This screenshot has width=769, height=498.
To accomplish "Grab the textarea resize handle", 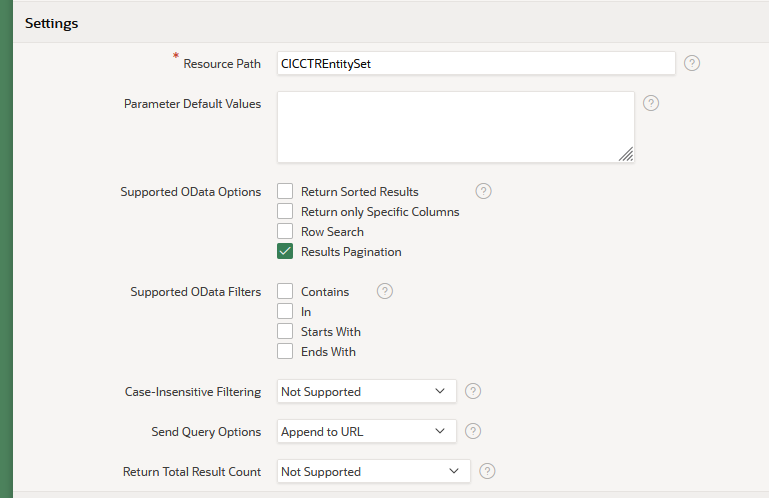I will click(626, 154).
